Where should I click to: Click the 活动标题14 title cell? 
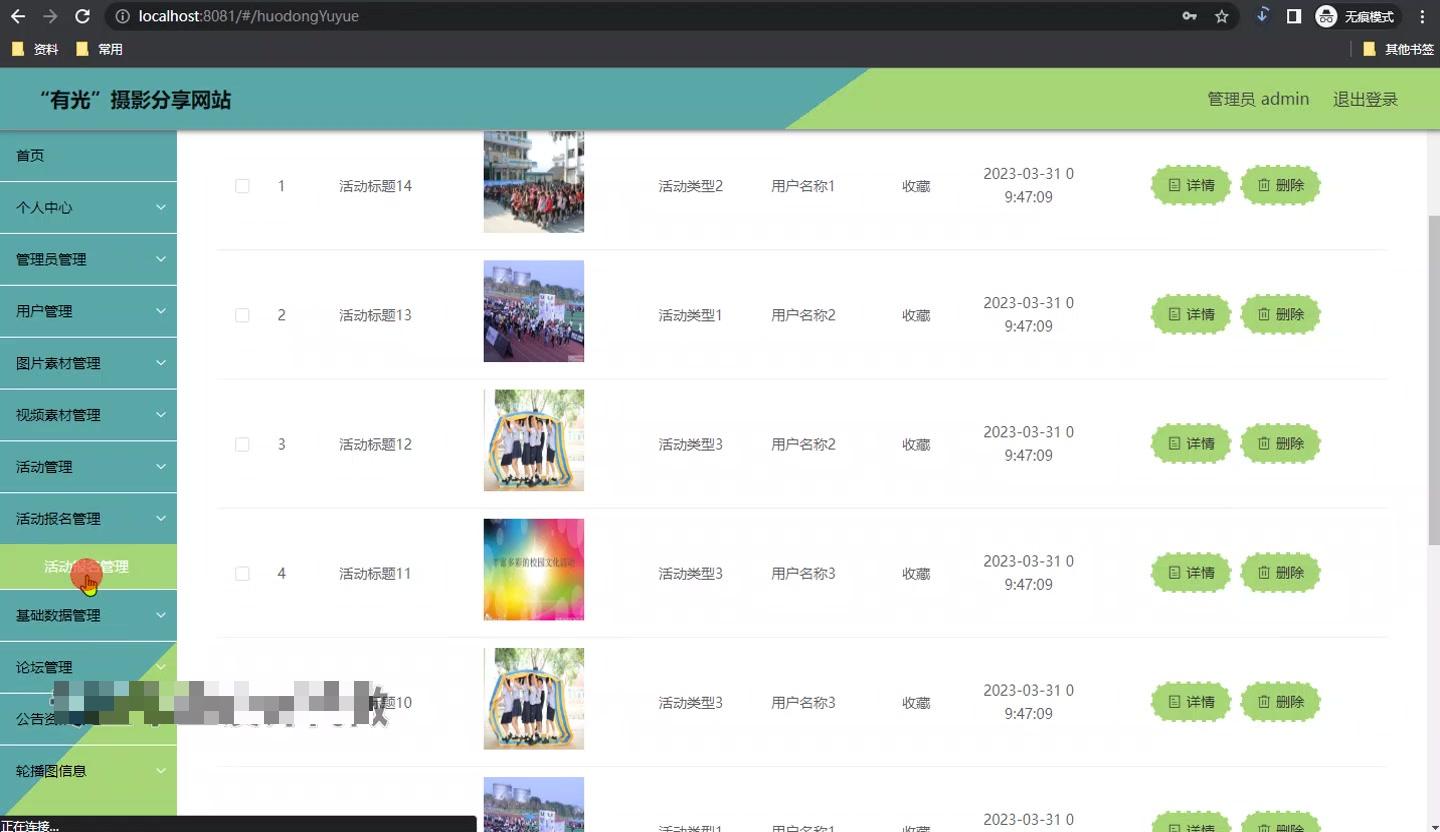coord(375,186)
